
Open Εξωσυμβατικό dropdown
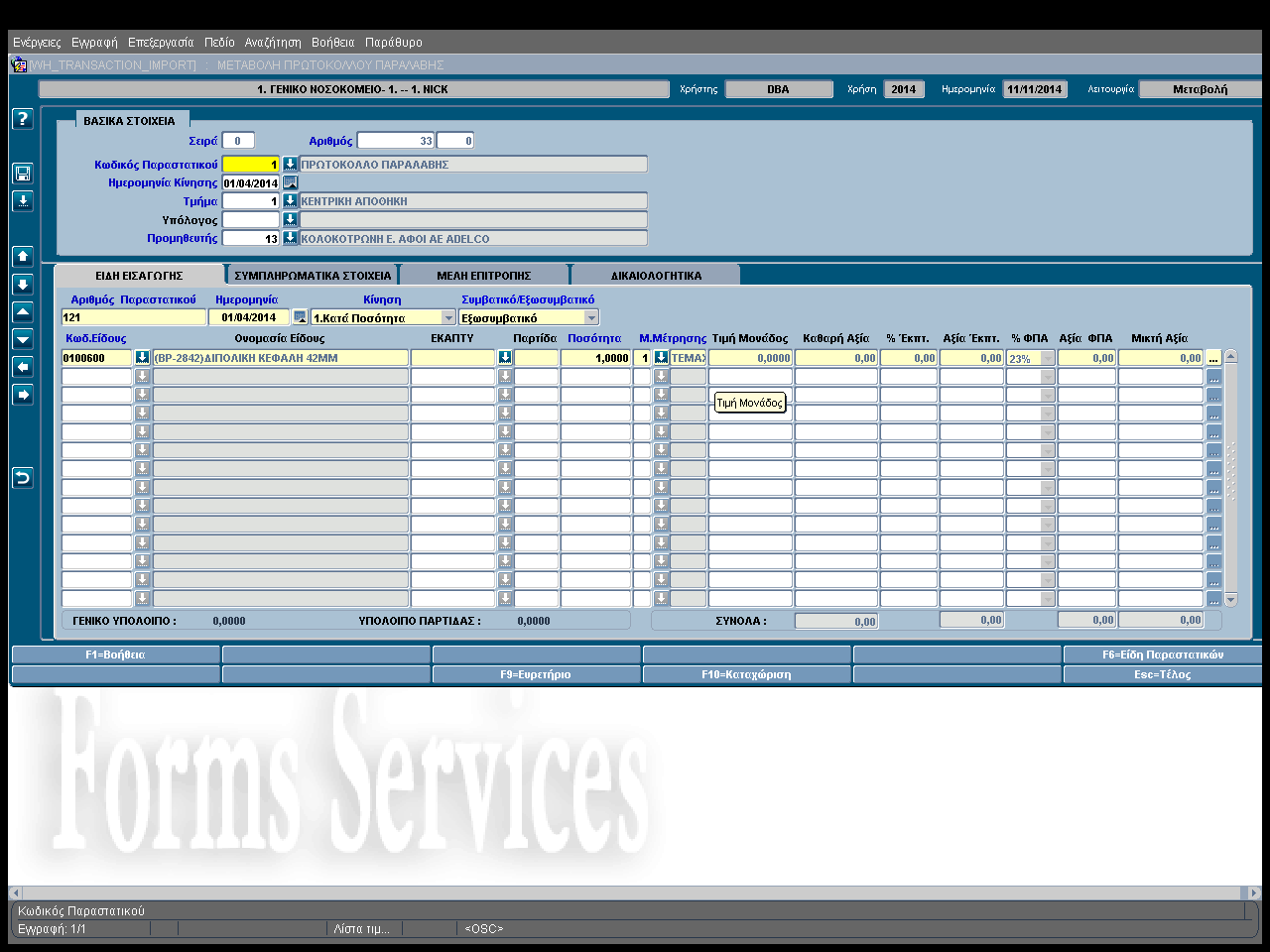(x=591, y=317)
